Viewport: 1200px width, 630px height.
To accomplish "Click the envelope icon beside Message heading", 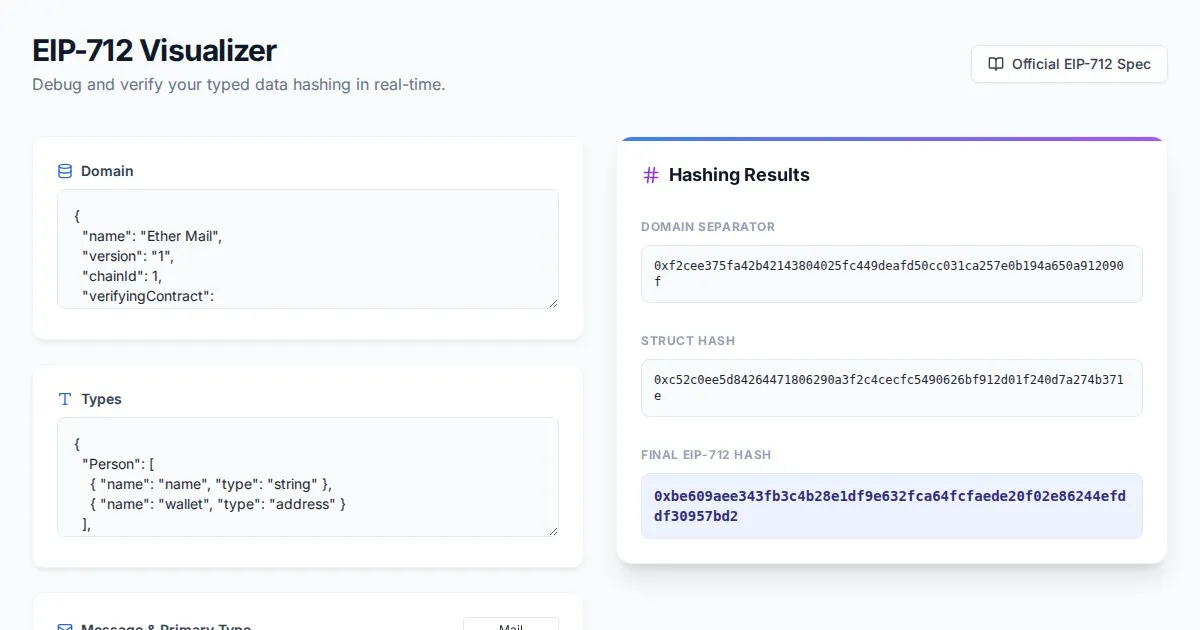I will point(65,627).
